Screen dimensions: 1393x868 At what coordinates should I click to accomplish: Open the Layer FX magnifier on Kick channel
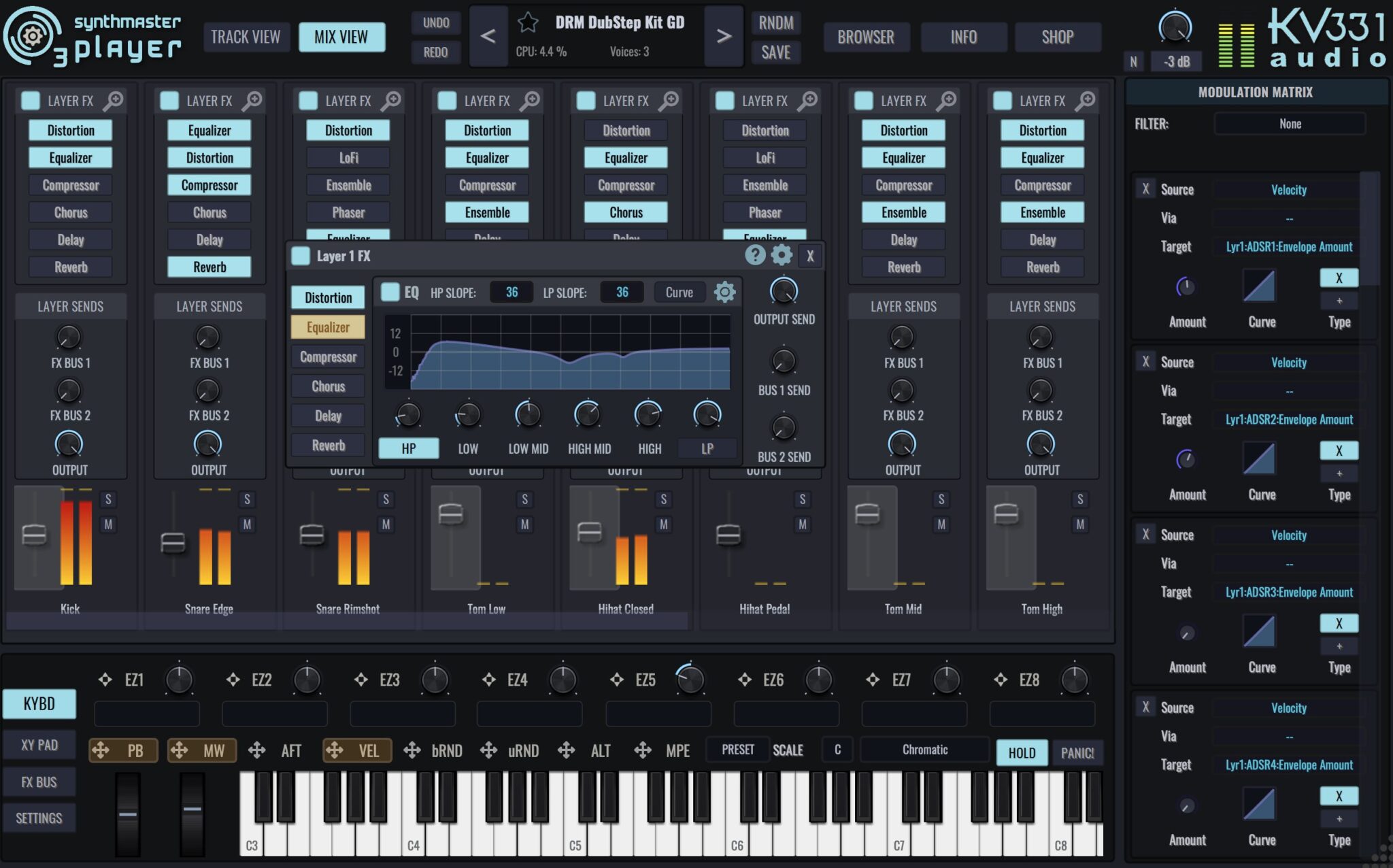[x=116, y=100]
